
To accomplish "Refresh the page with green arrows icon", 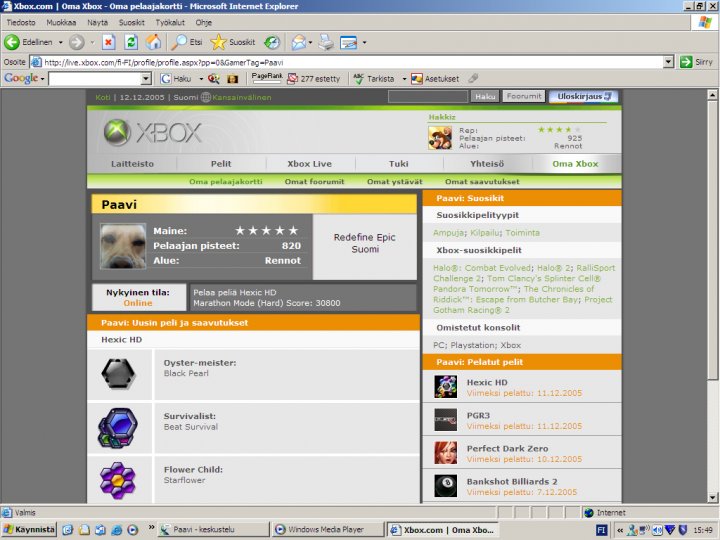I will point(131,42).
